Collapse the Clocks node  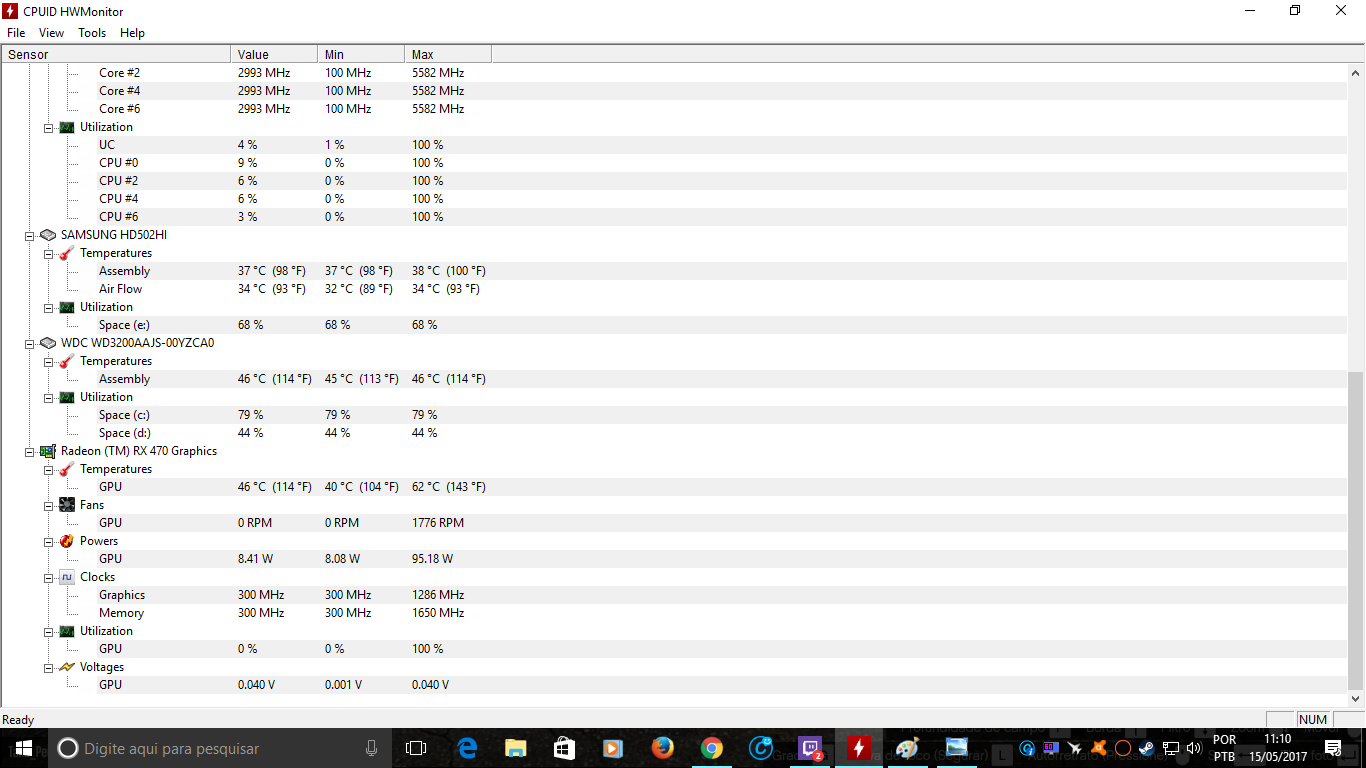(48, 577)
